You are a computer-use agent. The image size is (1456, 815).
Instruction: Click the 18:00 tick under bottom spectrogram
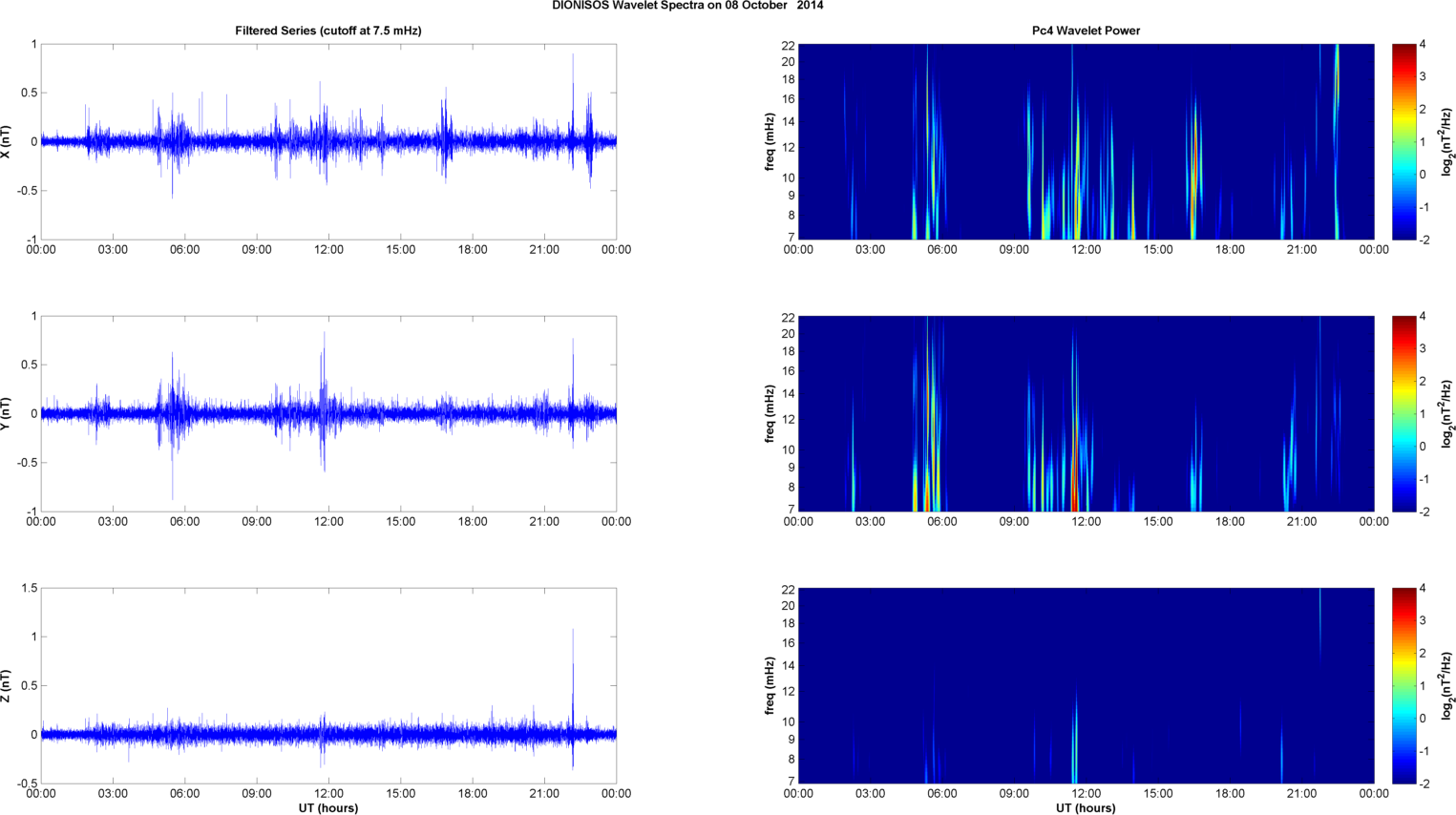pyautogui.click(x=1230, y=794)
